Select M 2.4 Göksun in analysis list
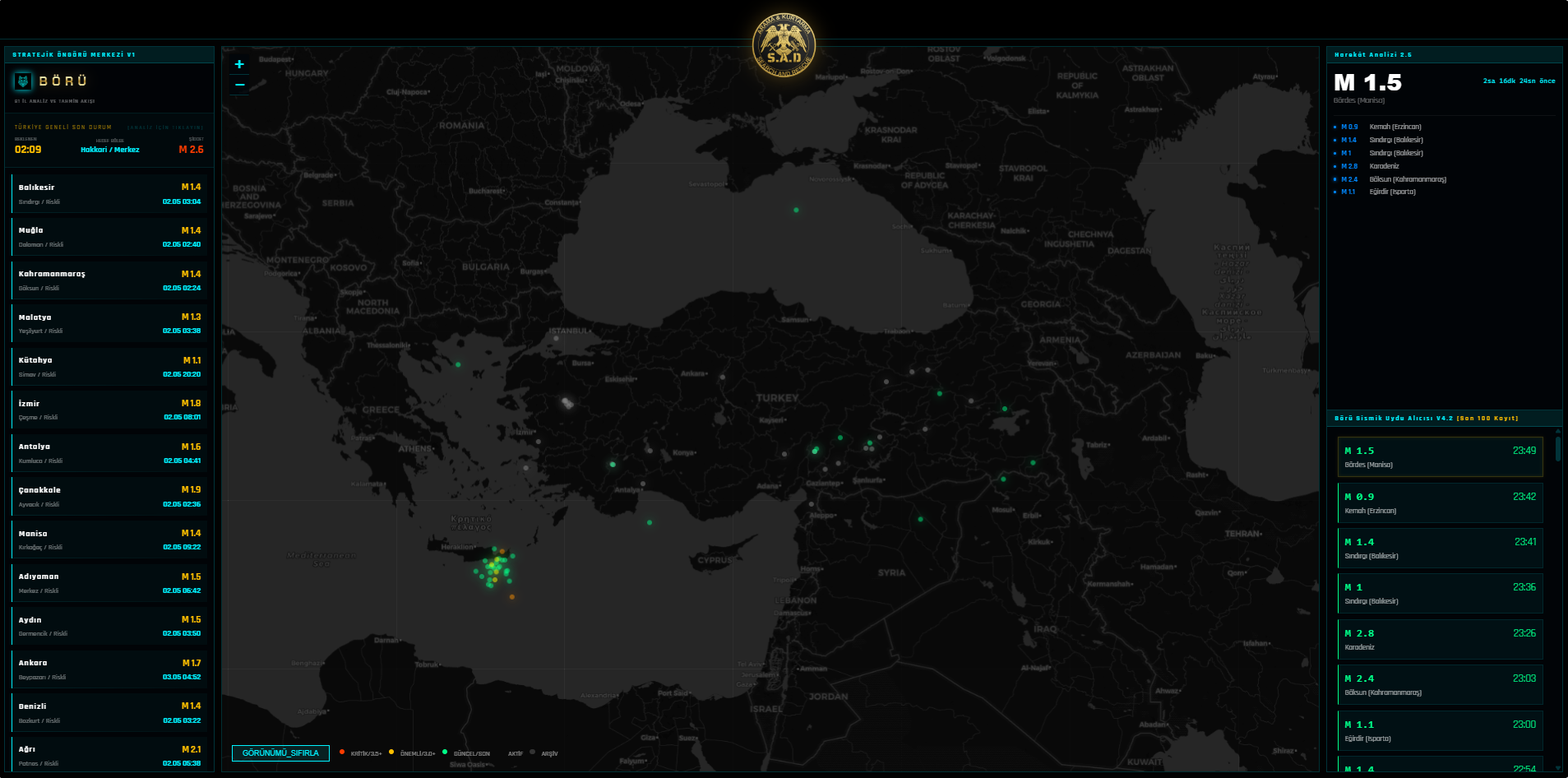 1393,179
